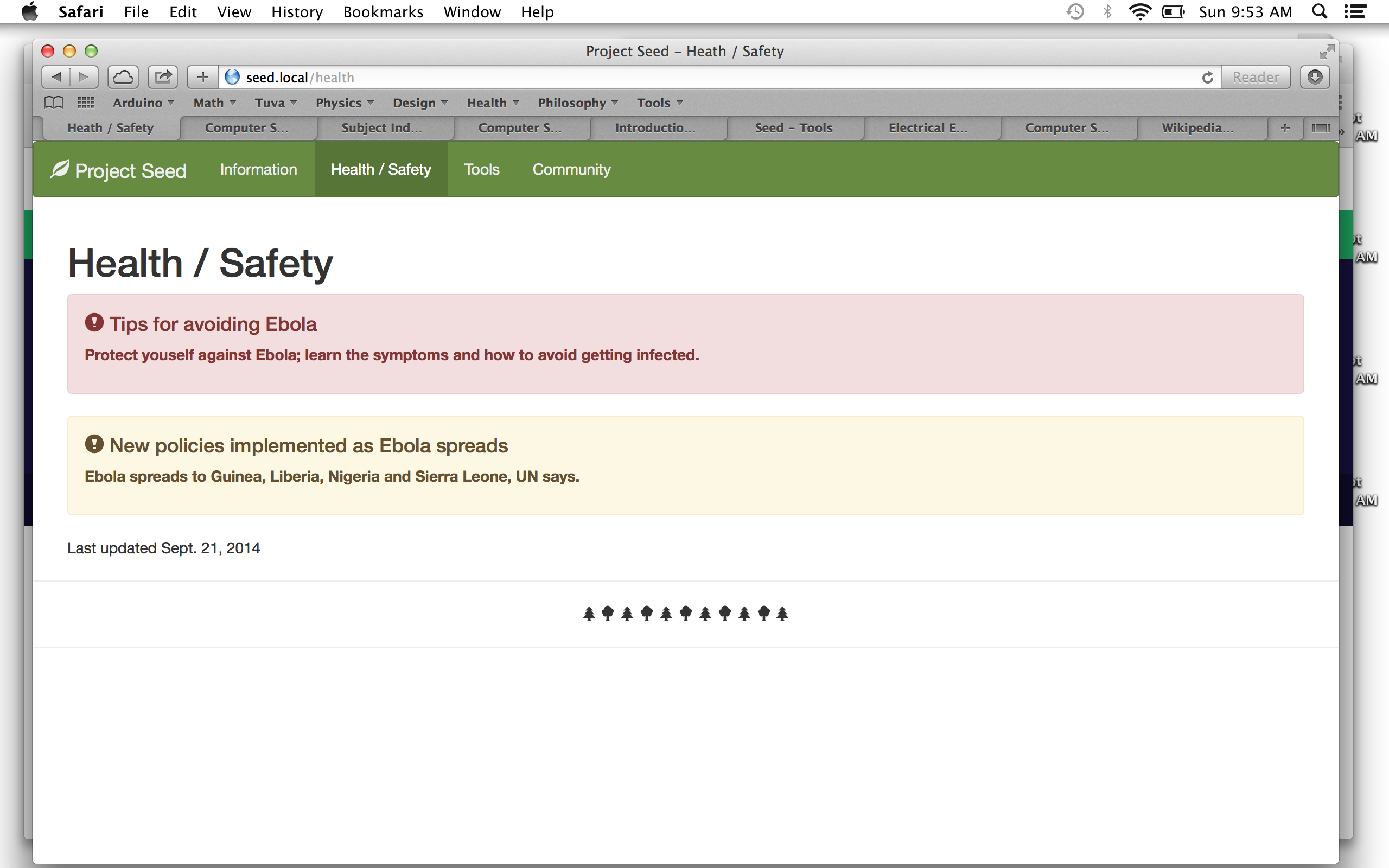Click the Project Seed logo link
1389x868 pixels.
(x=118, y=170)
